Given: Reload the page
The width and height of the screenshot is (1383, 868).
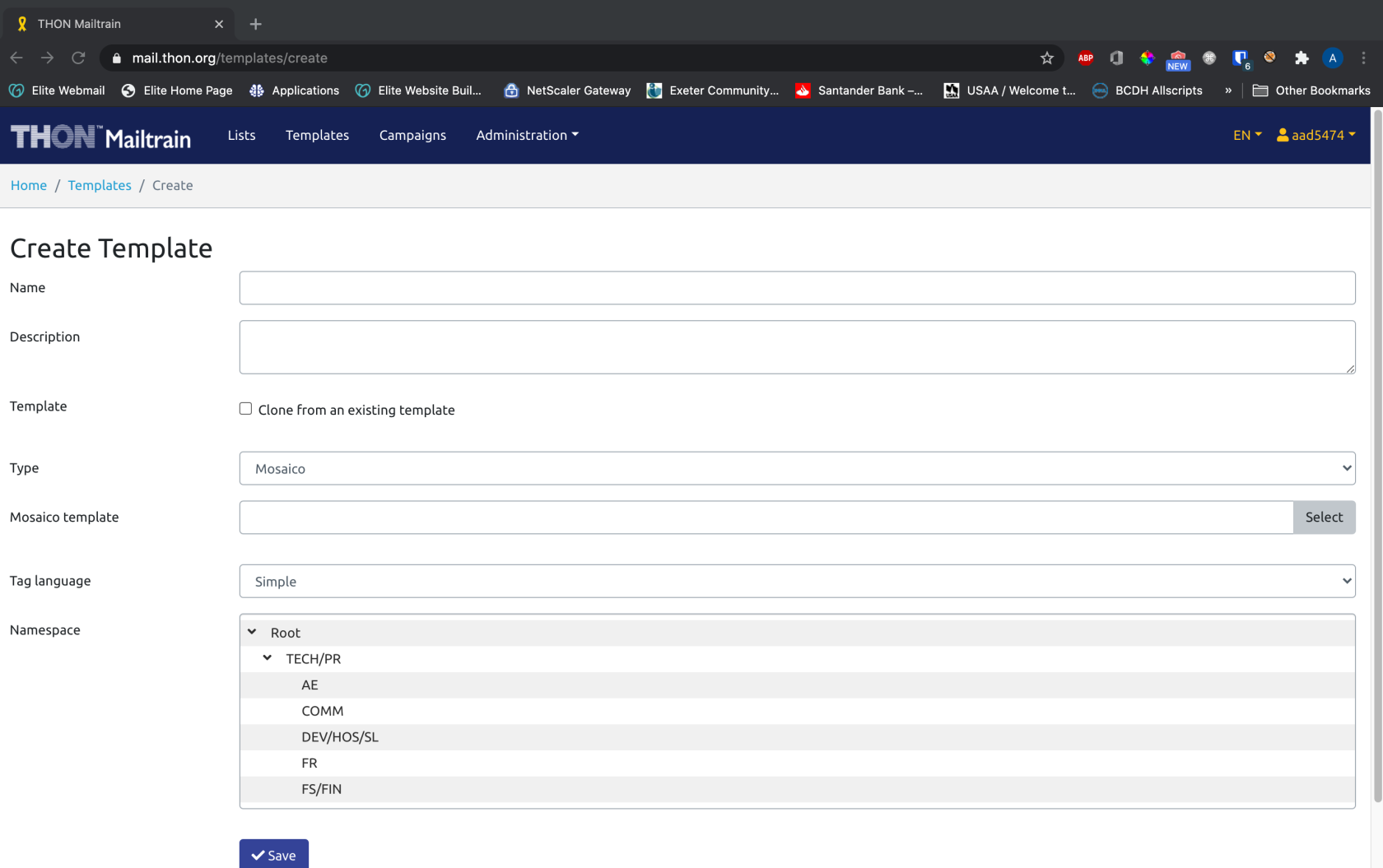Looking at the screenshot, I should (78, 58).
